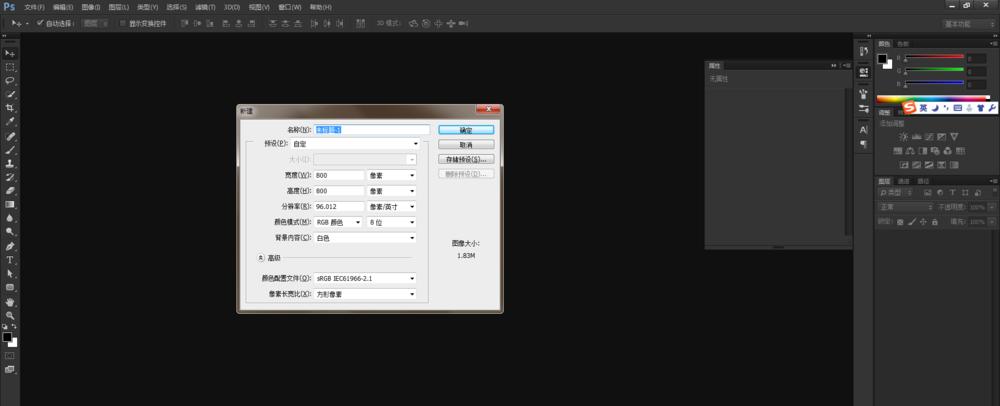Open the 分辨率 unit dropdown
1000x406 pixels.
pos(392,207)
